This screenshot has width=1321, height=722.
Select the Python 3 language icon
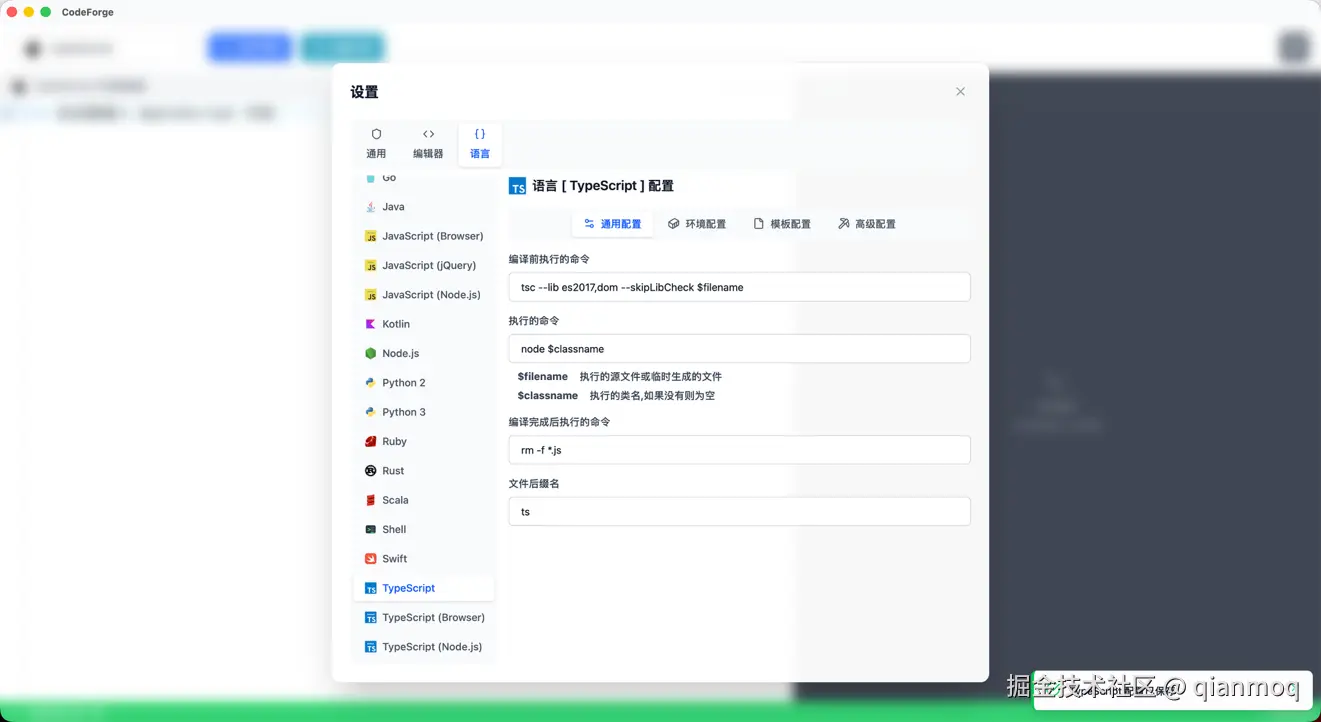tap(371, 411)
